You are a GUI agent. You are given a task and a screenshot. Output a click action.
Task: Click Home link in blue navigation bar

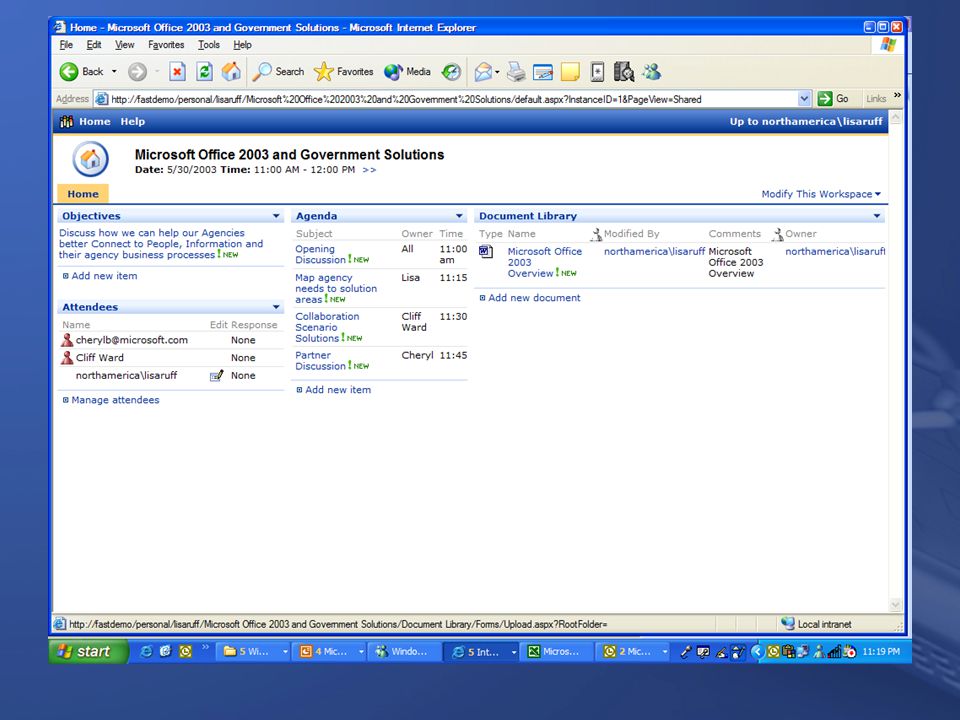tap(95, 121)
